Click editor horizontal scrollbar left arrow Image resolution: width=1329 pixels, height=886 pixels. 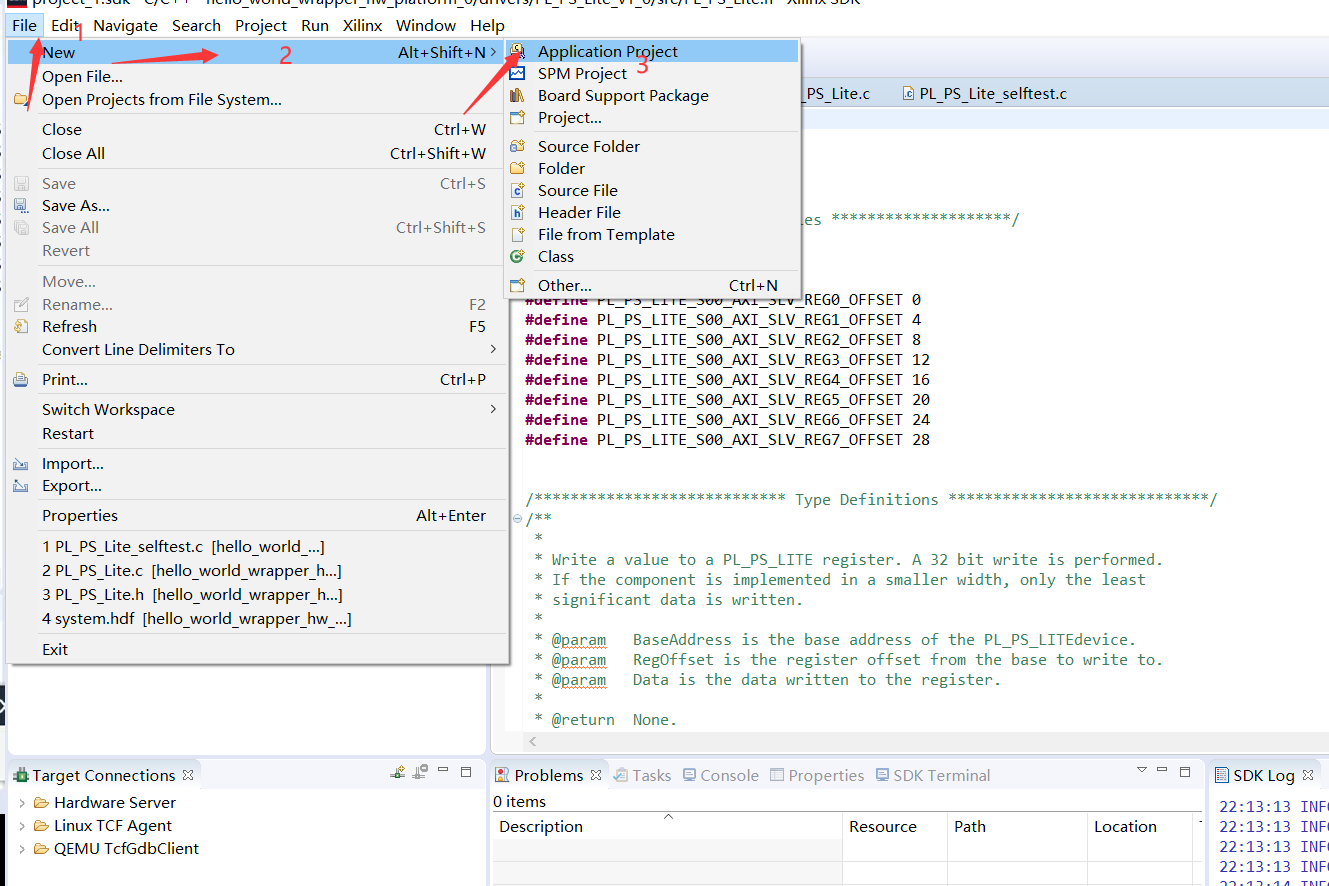click(x=533, y=742)
